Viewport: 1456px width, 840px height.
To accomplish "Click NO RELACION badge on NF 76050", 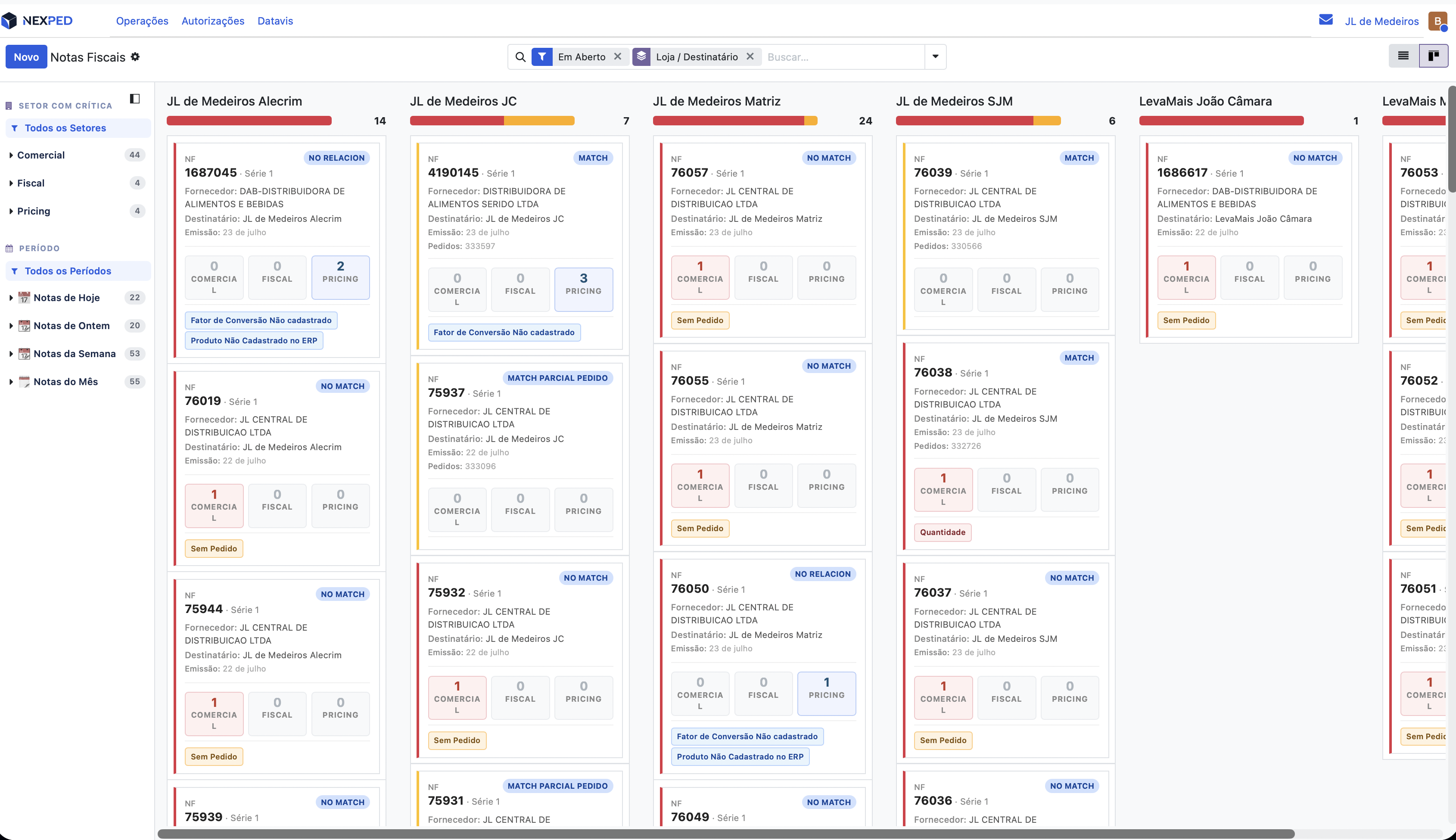I will pos(823,574).
